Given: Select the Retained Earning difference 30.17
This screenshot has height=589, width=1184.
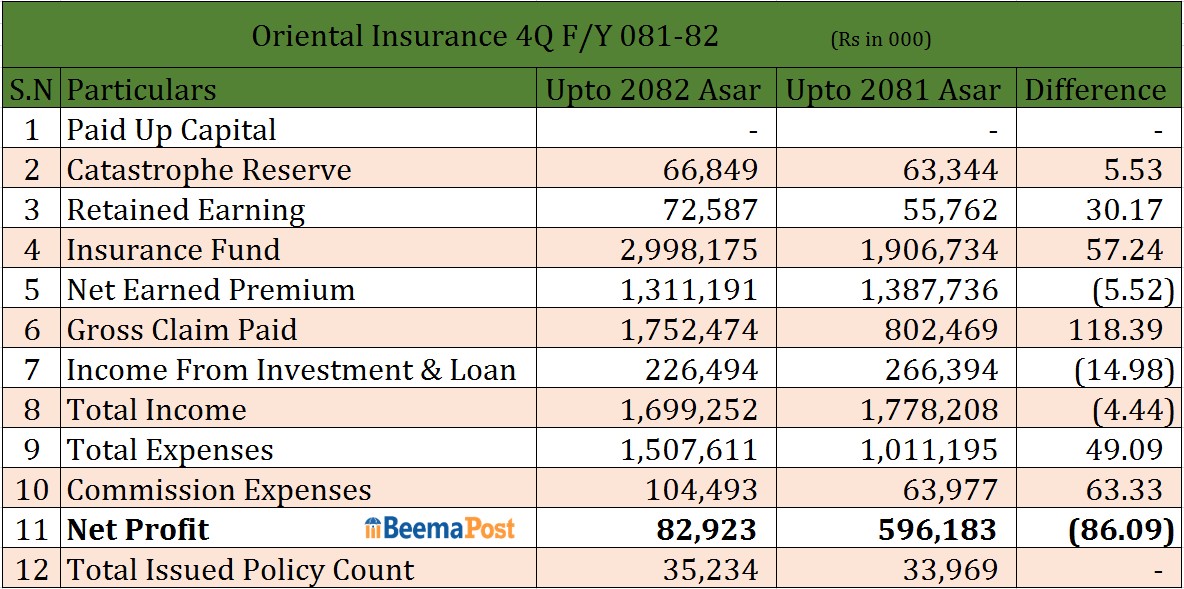Looking at the screenshot, I should (1123, 210).
